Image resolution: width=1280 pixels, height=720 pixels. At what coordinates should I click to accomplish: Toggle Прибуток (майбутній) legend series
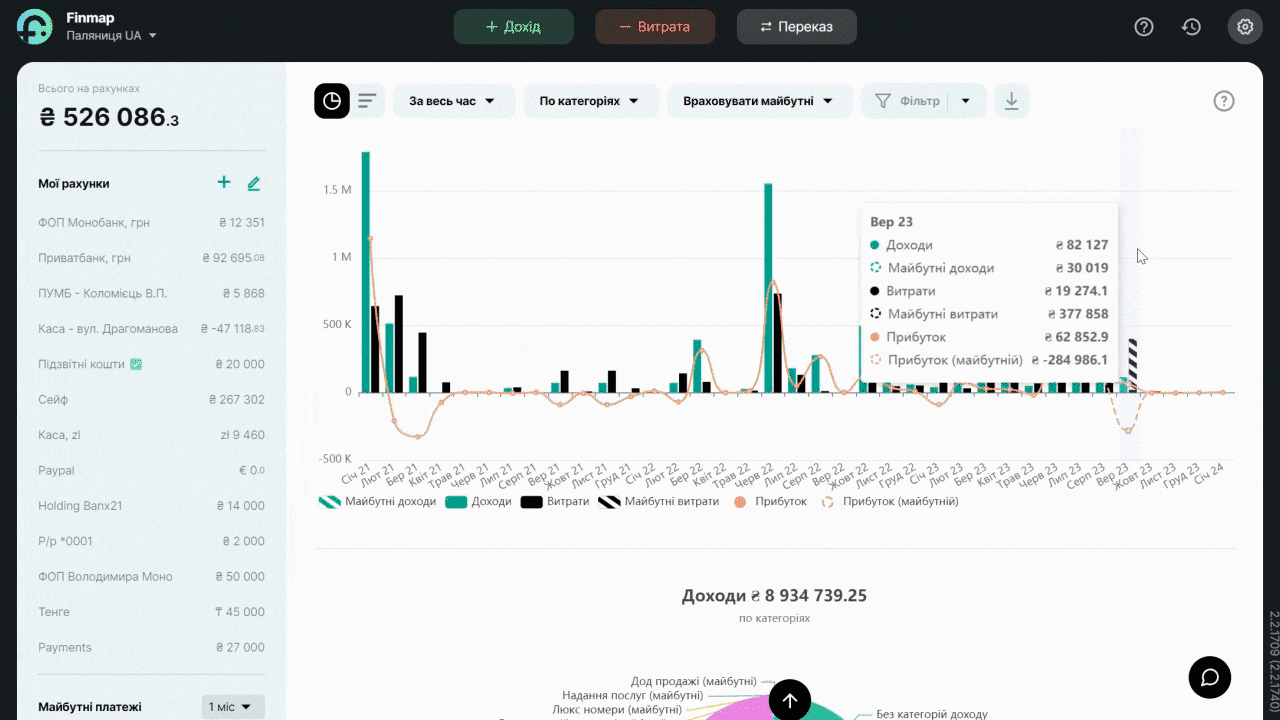tap(890, 501)
